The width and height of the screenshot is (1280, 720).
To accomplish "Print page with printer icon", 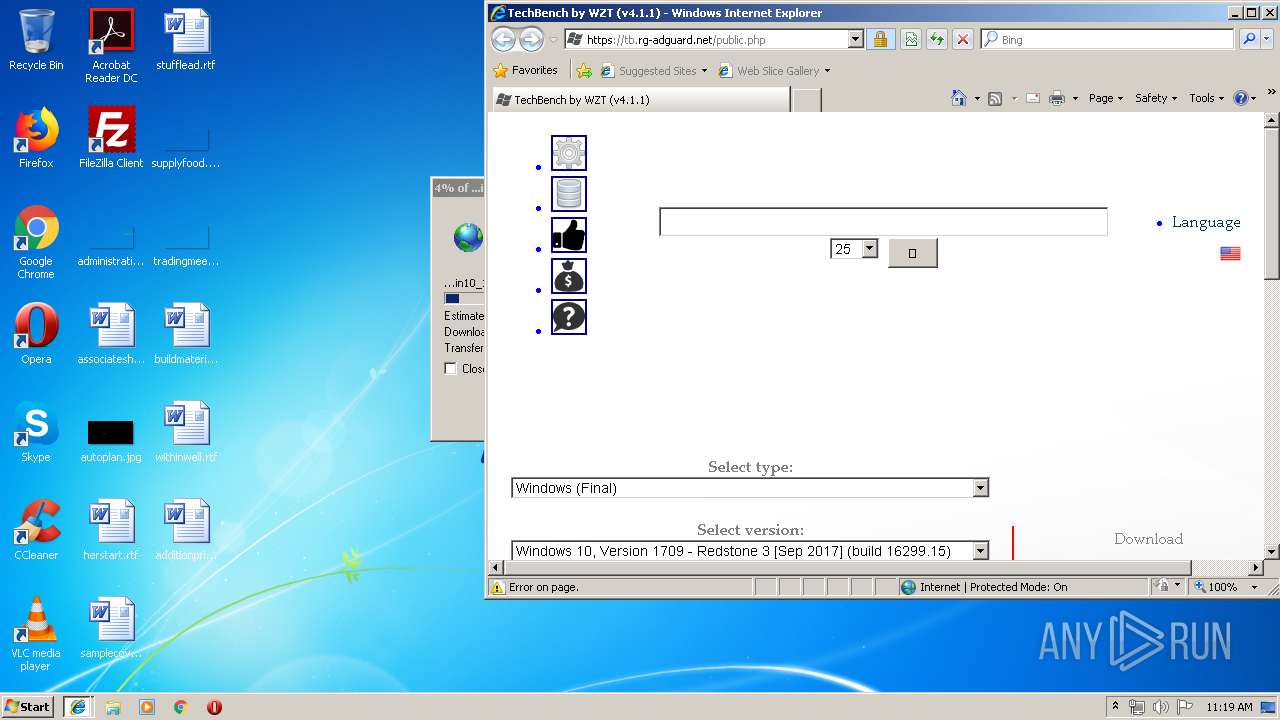I will coord(1057,98).
